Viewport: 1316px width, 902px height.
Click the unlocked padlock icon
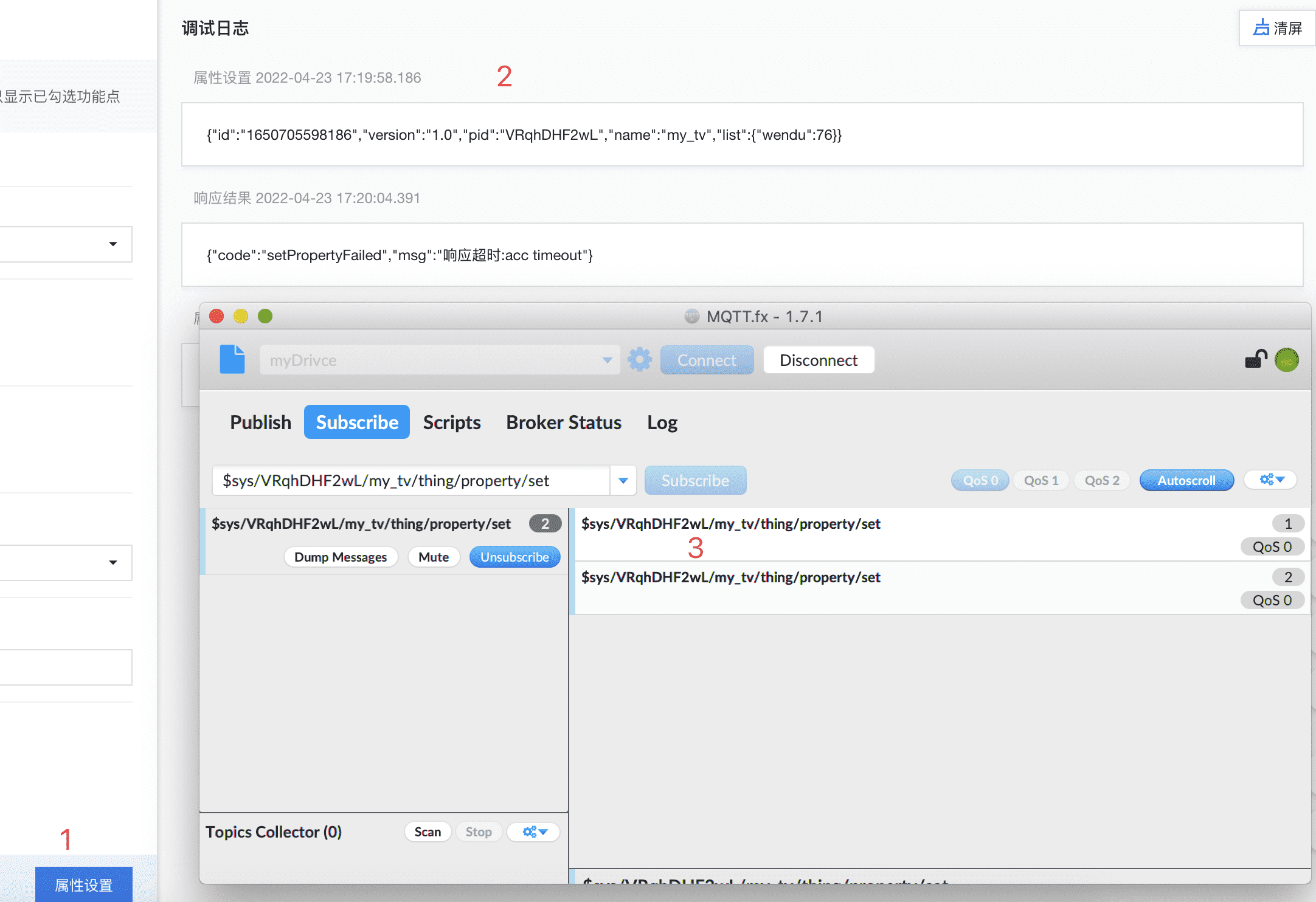pos(1256,359)
